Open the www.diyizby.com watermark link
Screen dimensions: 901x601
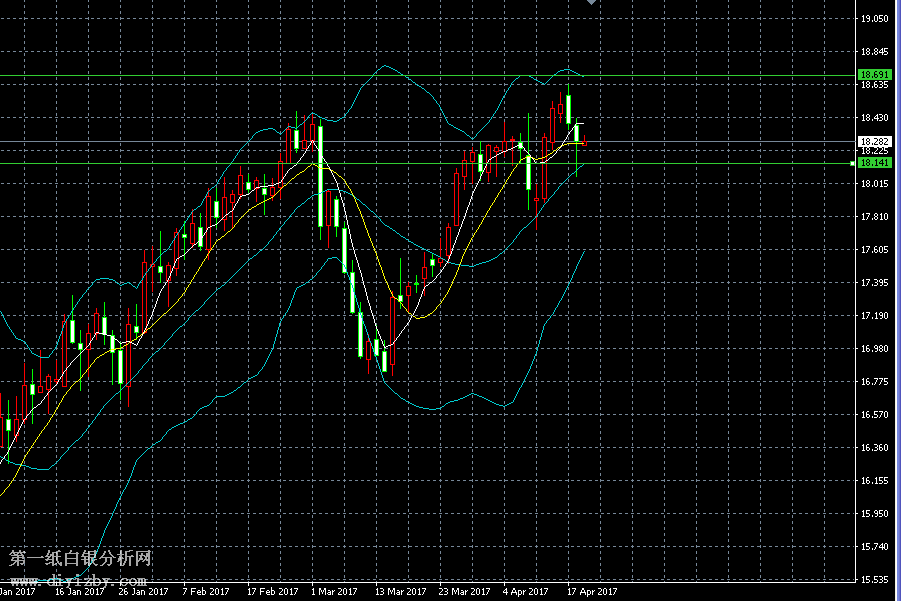coord(78,580)
